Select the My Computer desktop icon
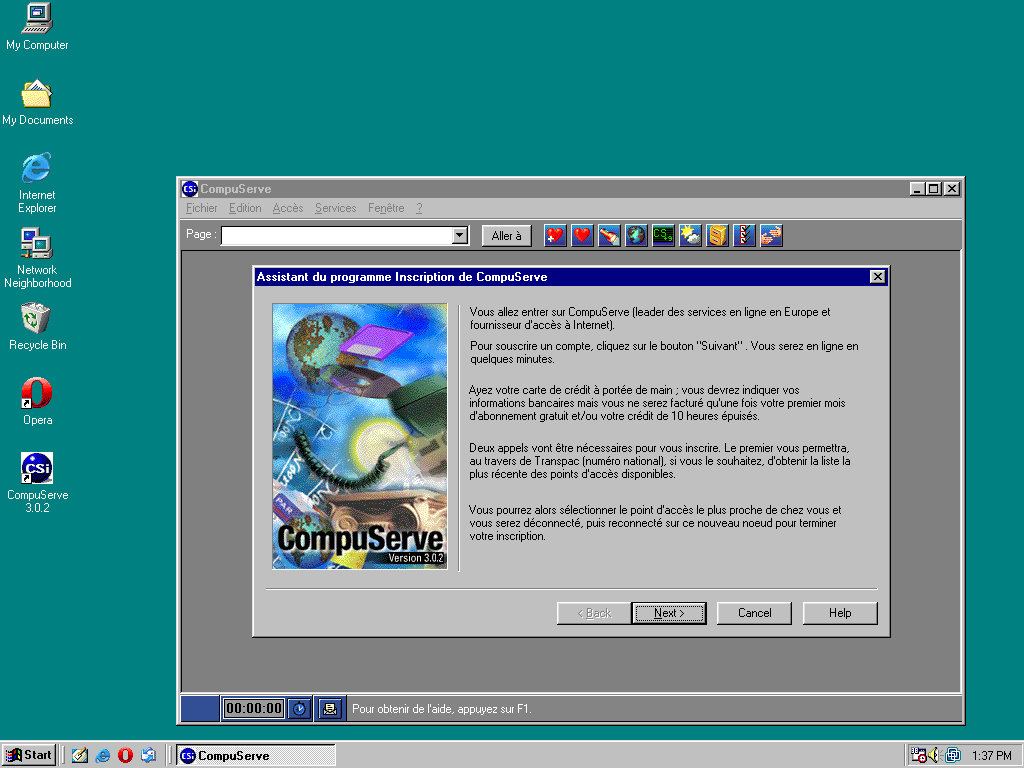 [37, 27]
